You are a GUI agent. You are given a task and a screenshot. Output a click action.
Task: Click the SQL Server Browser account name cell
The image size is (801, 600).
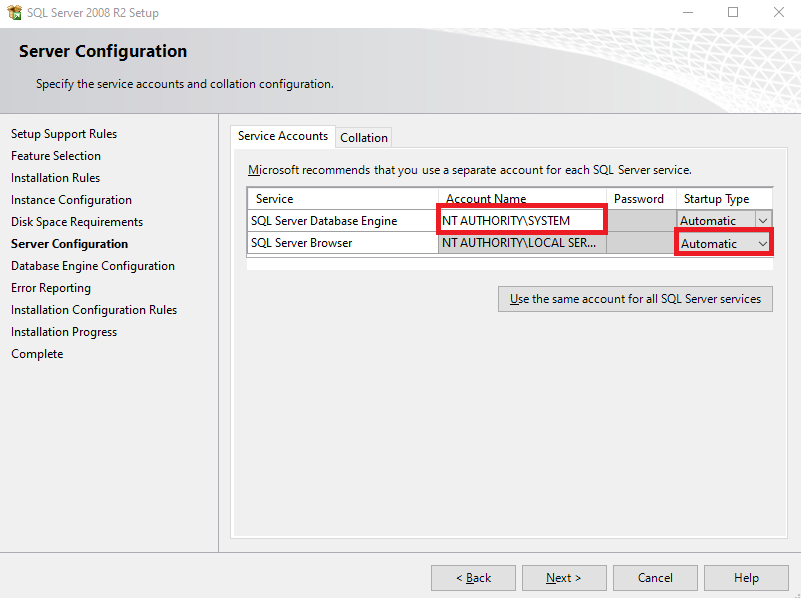point(522,243)
